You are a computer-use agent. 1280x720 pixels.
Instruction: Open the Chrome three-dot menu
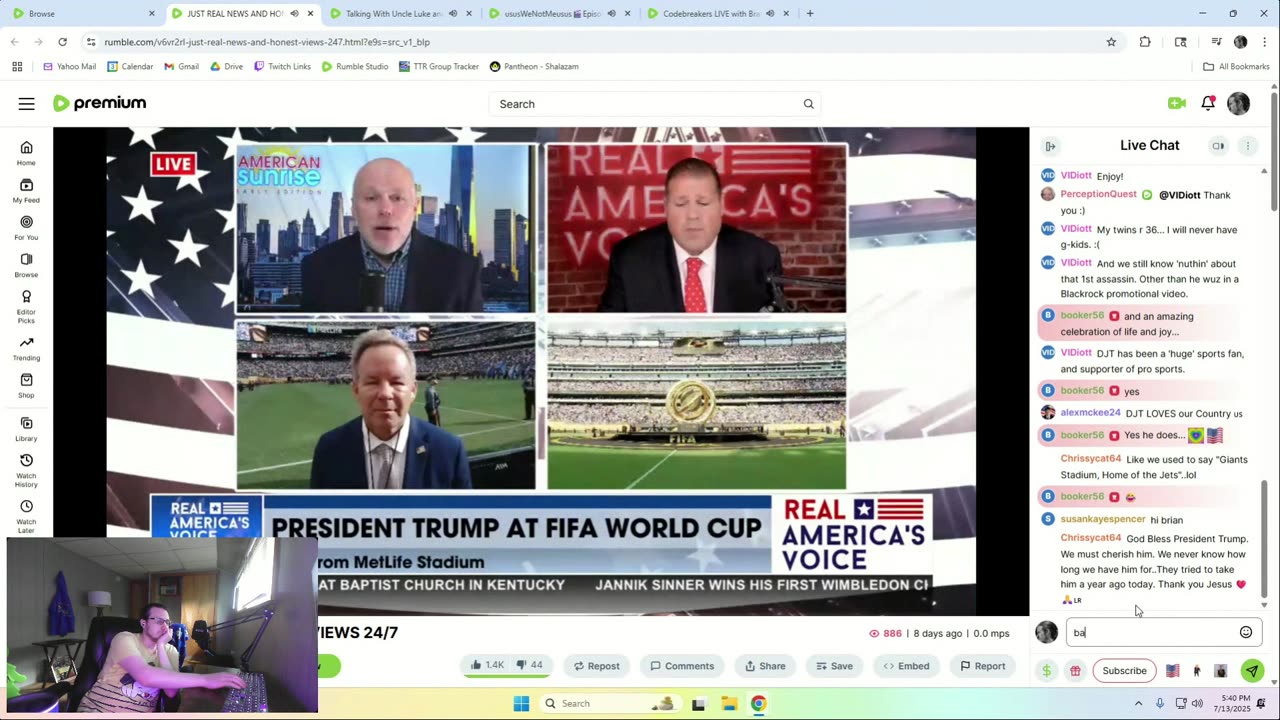coord(1264,42)
